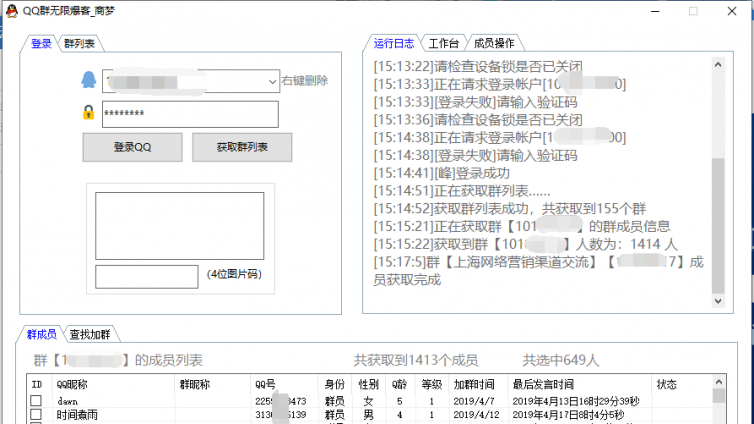Click the yellow lock password icon

pyautogui.click(x=88, y=112)
